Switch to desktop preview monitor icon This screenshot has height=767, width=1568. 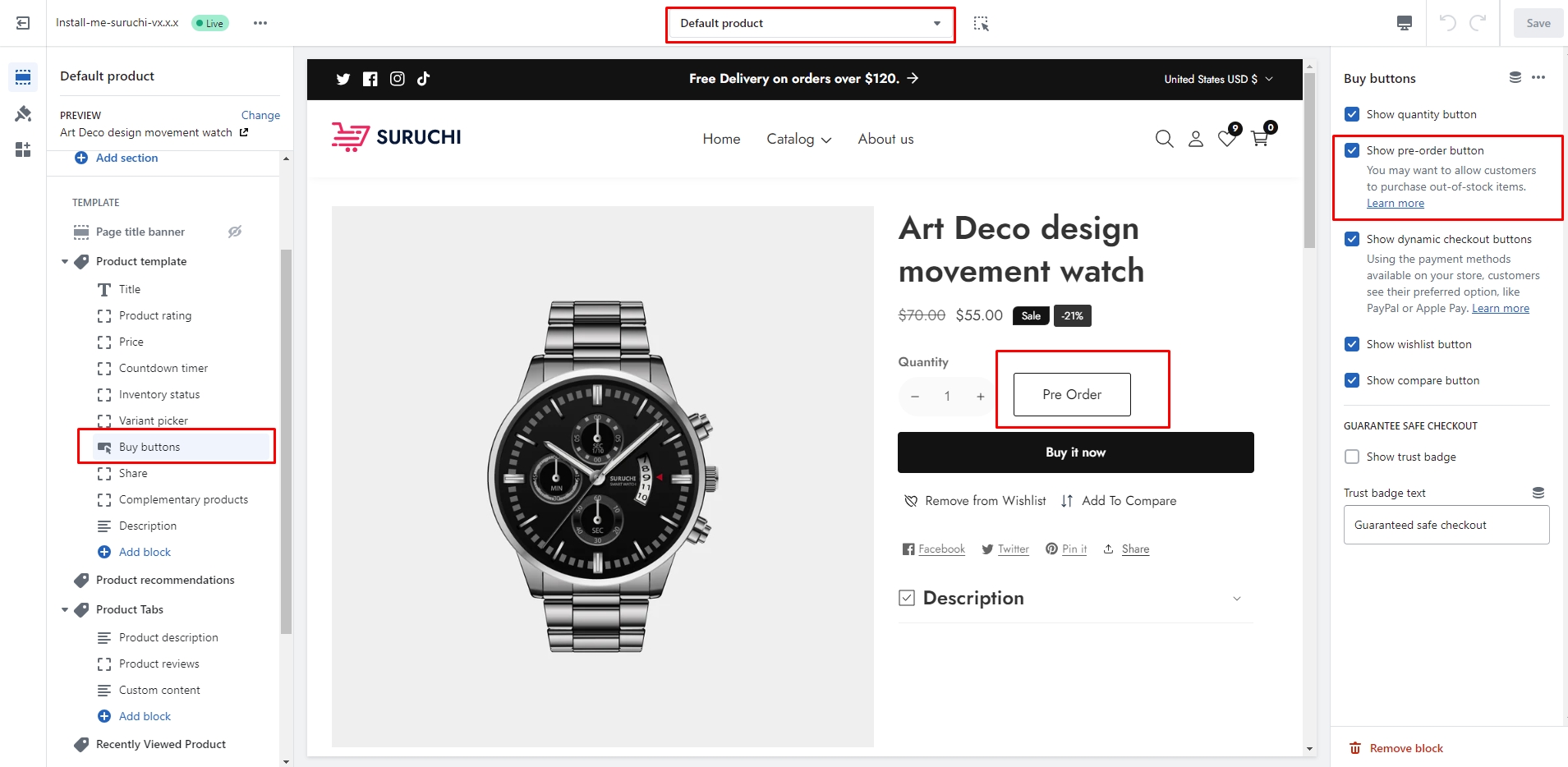click(1405, 23)
